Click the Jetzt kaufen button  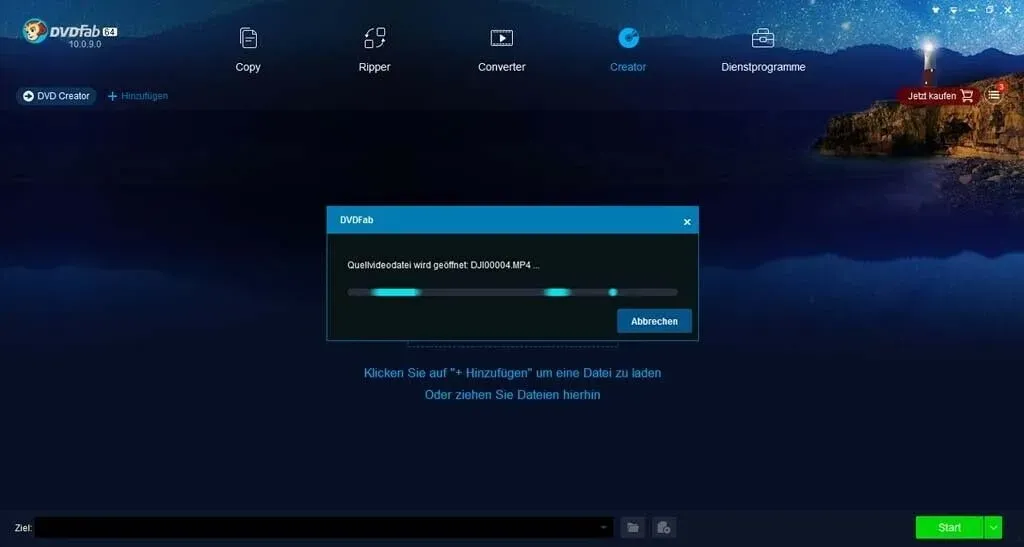pos(938,96)
